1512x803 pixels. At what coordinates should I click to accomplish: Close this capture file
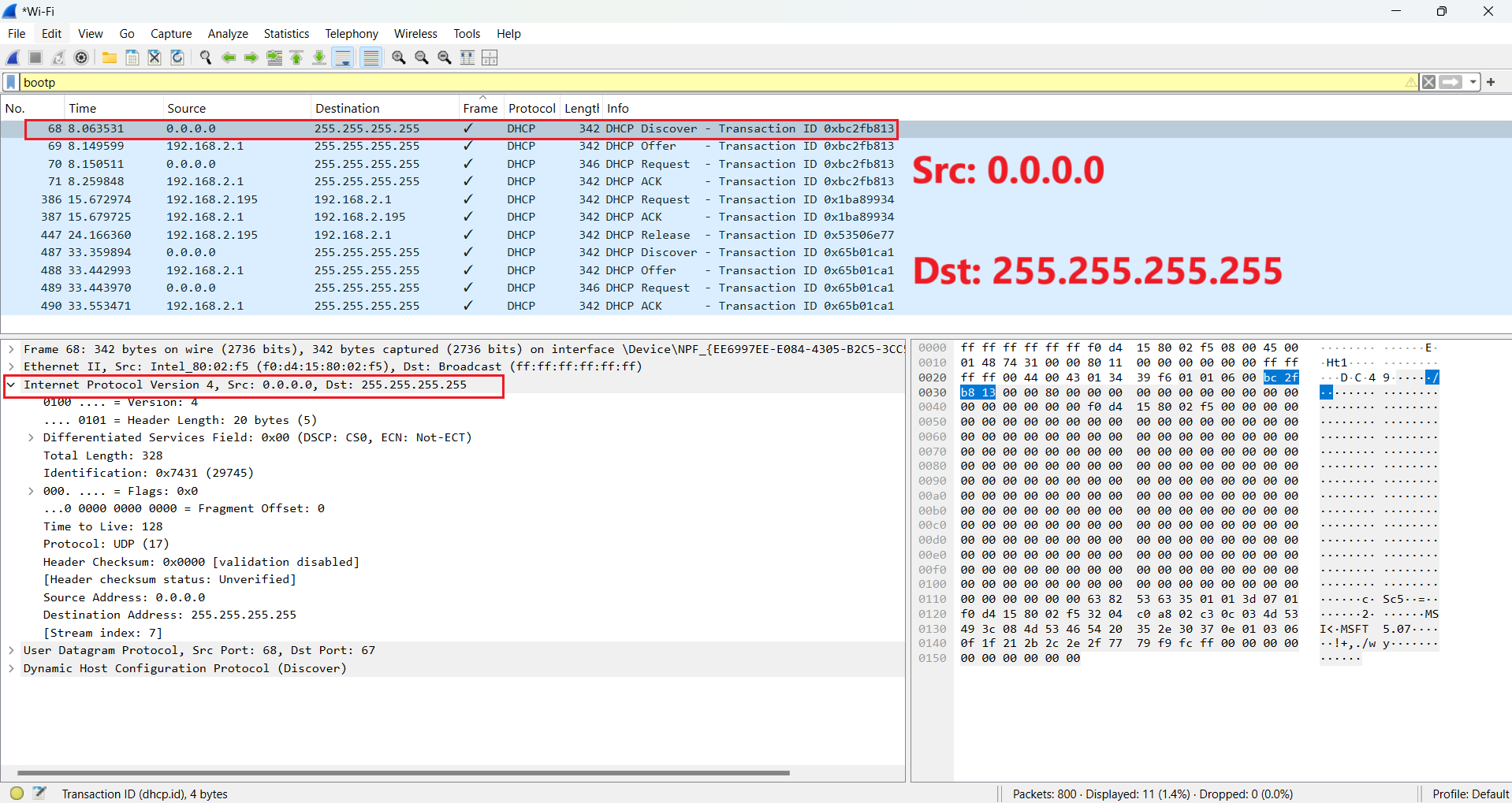[155, 58]
